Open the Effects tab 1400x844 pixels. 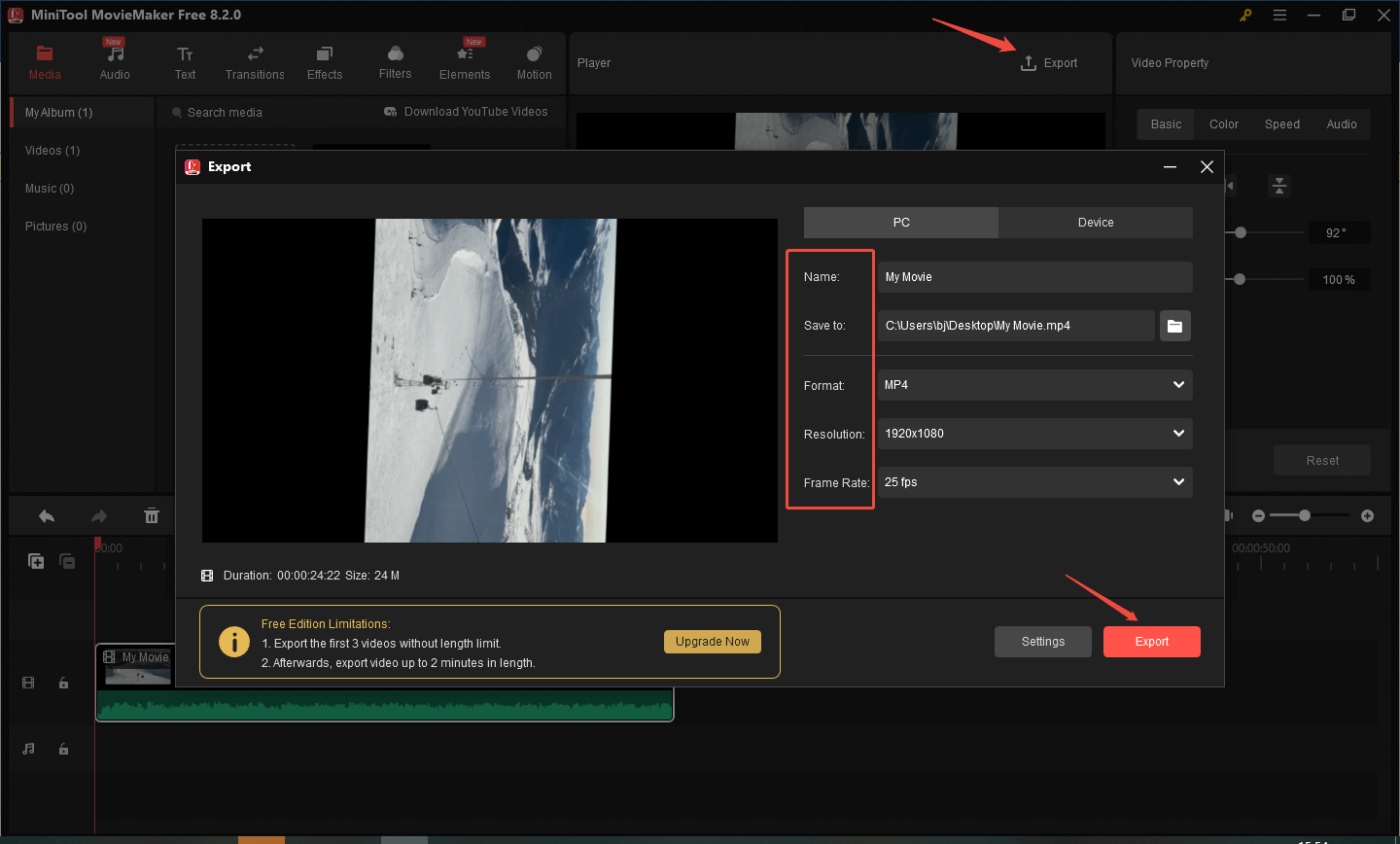click(x=325, y=63)
